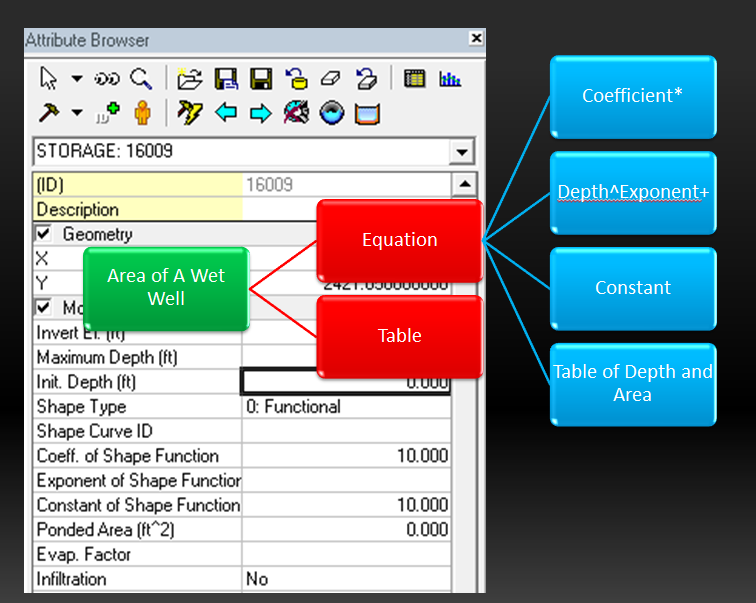
Task: Select the Shape Type row label
Action: (81, 406)
